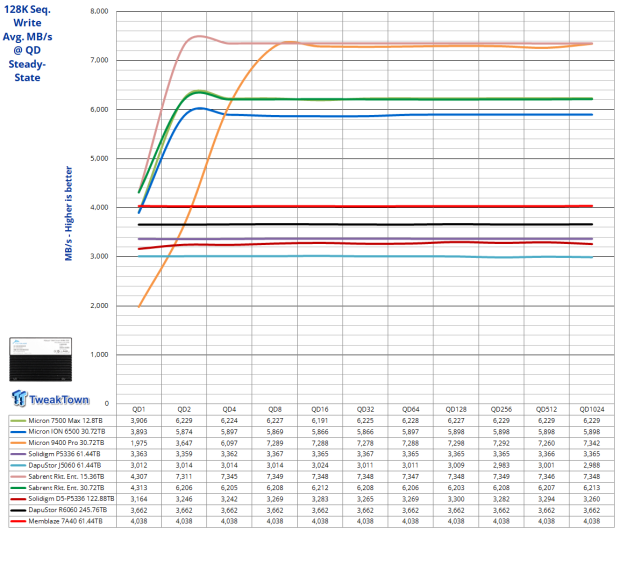Click the 4,307 value in Sabrent 15.36TB row
The image size is (620, 568).
(x=139, y=477)
